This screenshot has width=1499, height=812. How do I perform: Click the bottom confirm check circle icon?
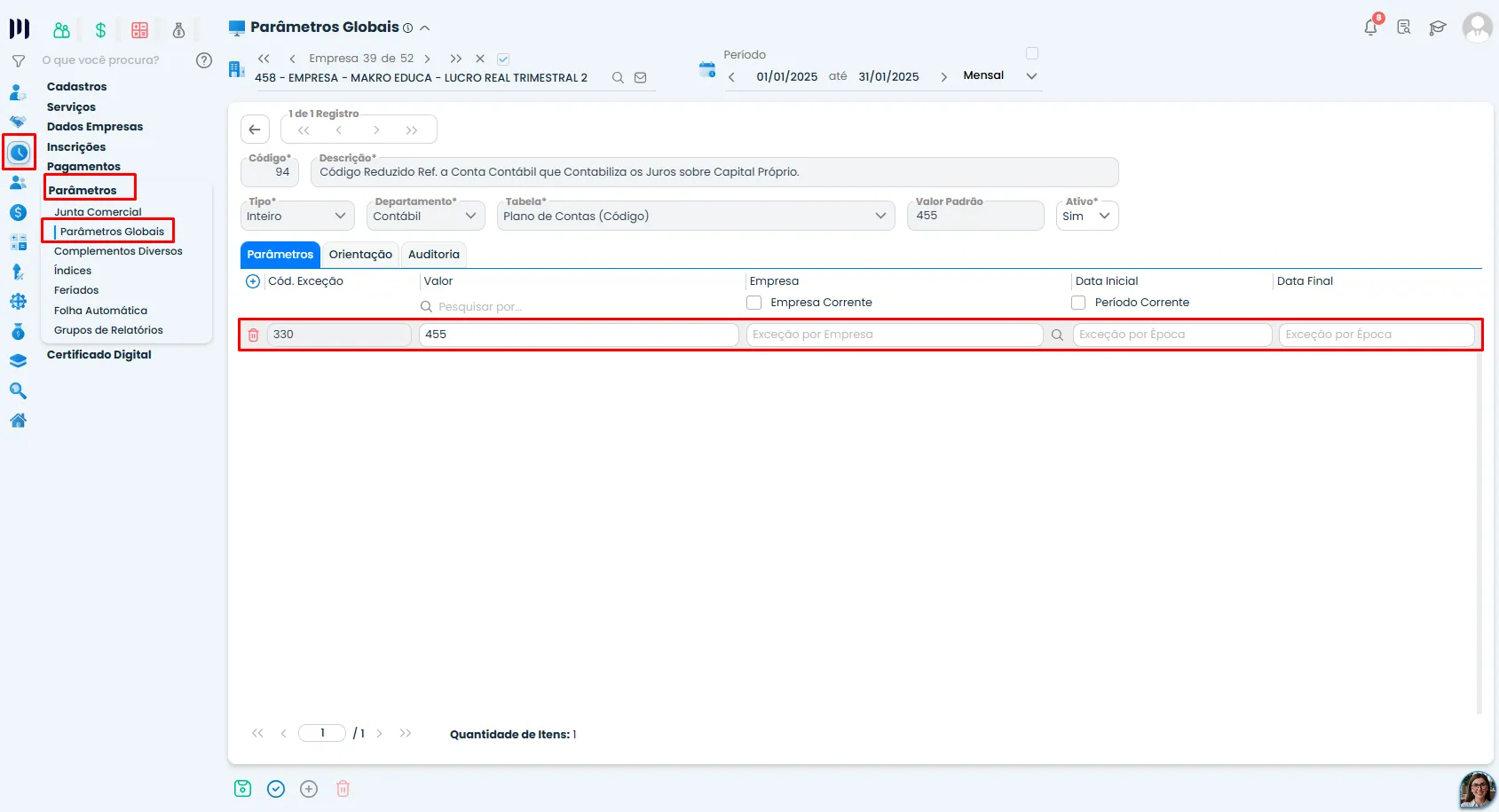[276, 789]
